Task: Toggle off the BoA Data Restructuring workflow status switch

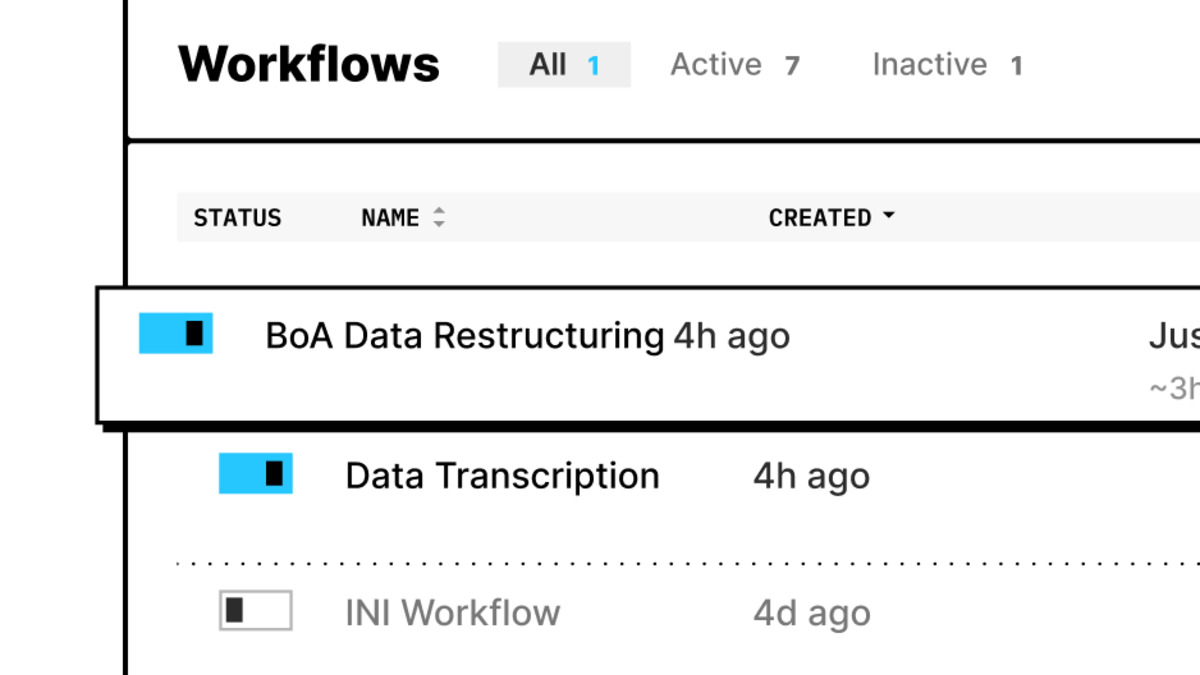Action: coord(176,333)
